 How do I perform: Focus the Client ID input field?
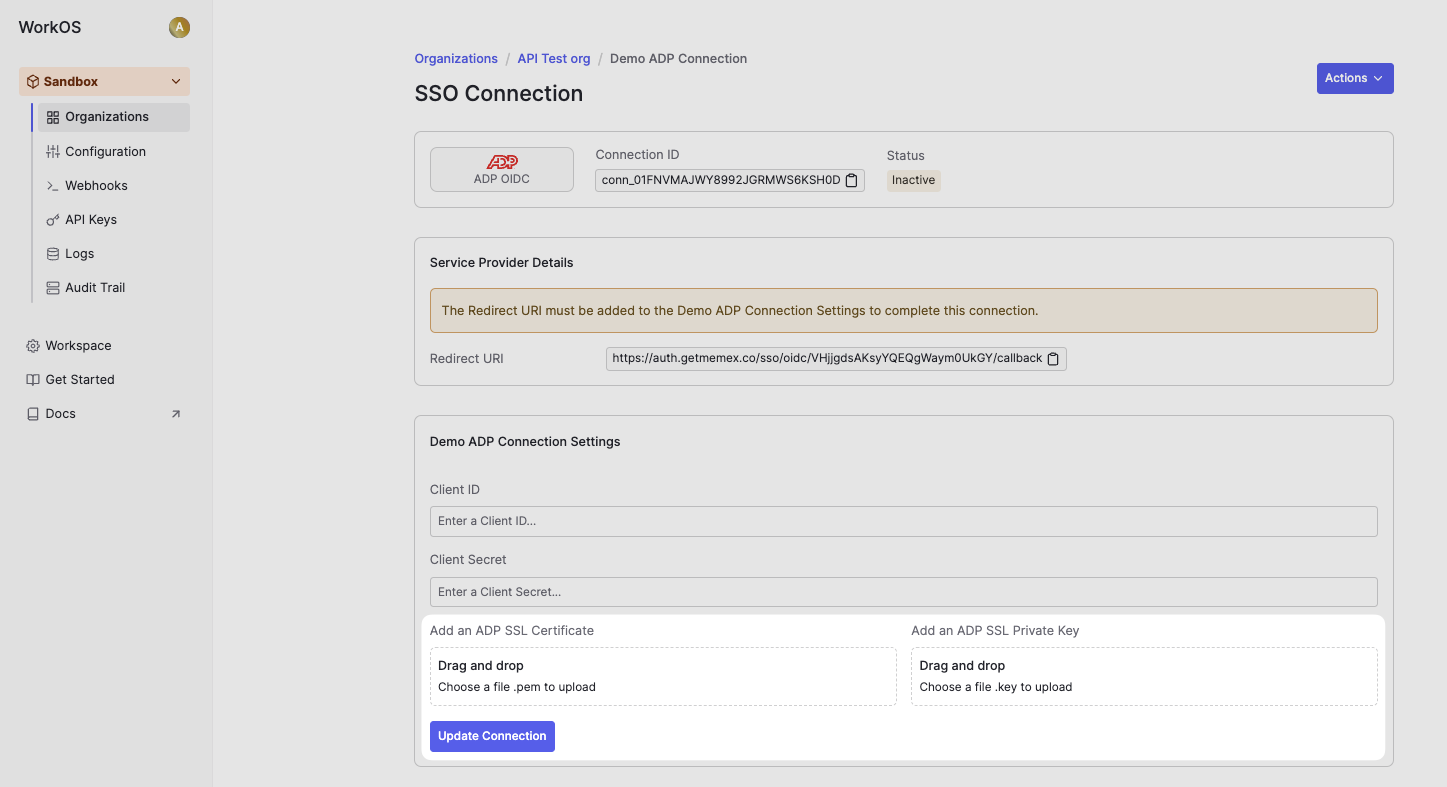[903, 521]
